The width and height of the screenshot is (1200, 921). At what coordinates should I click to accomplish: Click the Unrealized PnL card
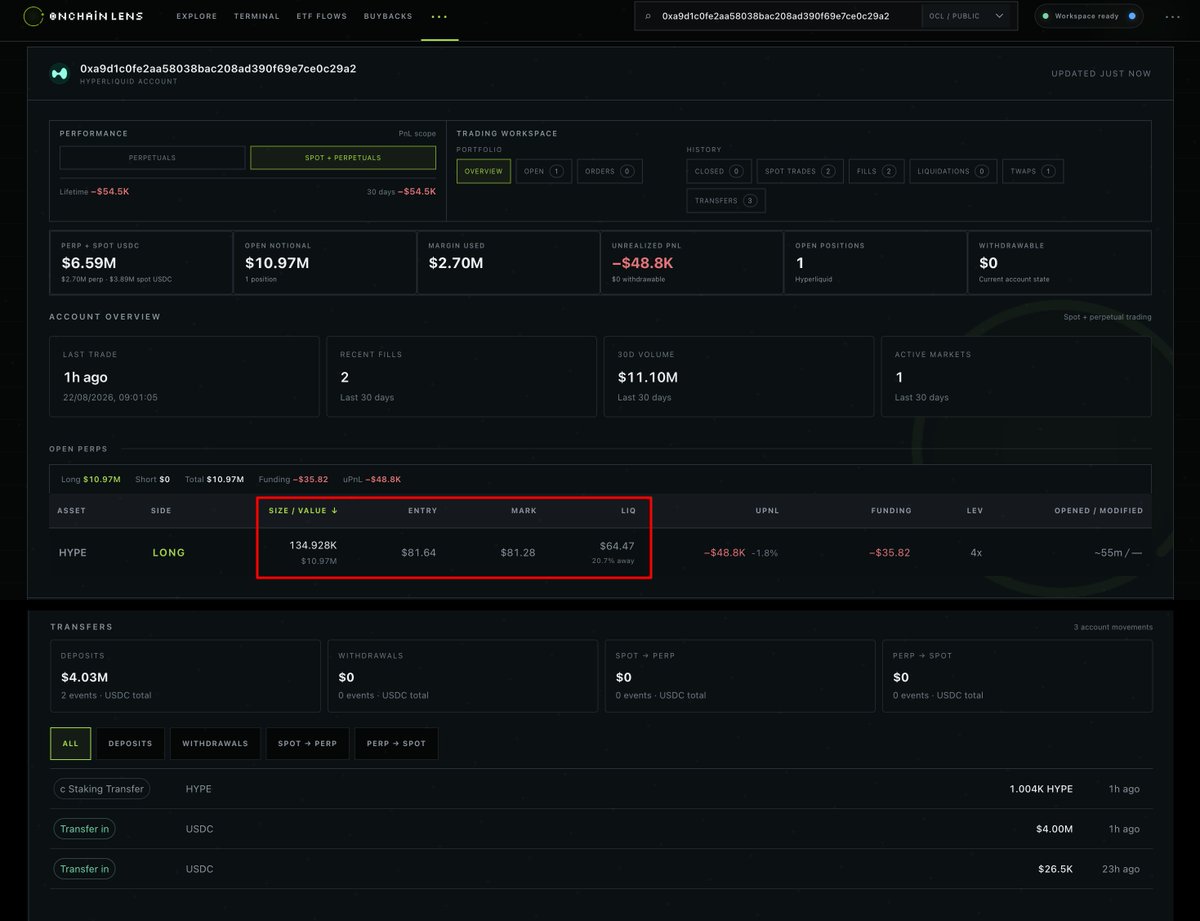tap(691, 262)
